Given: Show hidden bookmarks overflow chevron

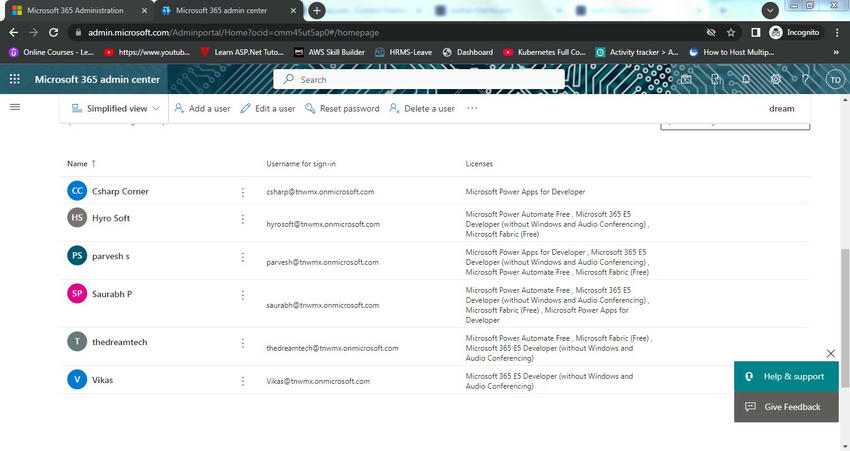Looking at the screenshot, I should coord(836,52).
